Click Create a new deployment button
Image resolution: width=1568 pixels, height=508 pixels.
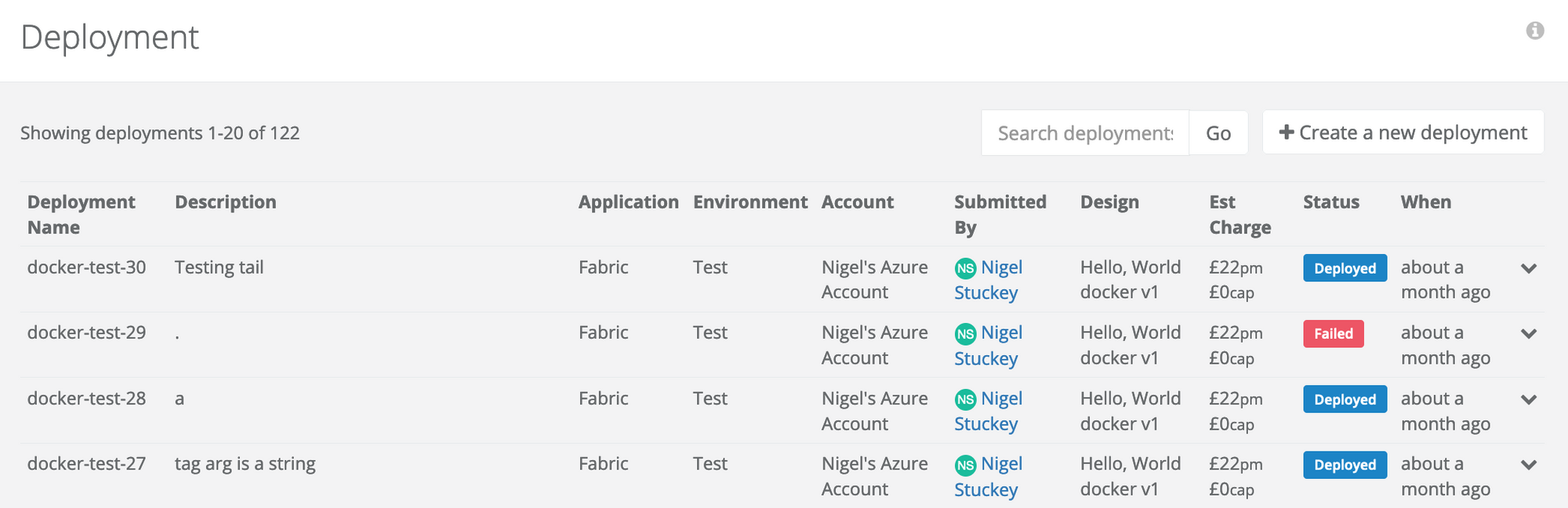tap(1403, 132)
